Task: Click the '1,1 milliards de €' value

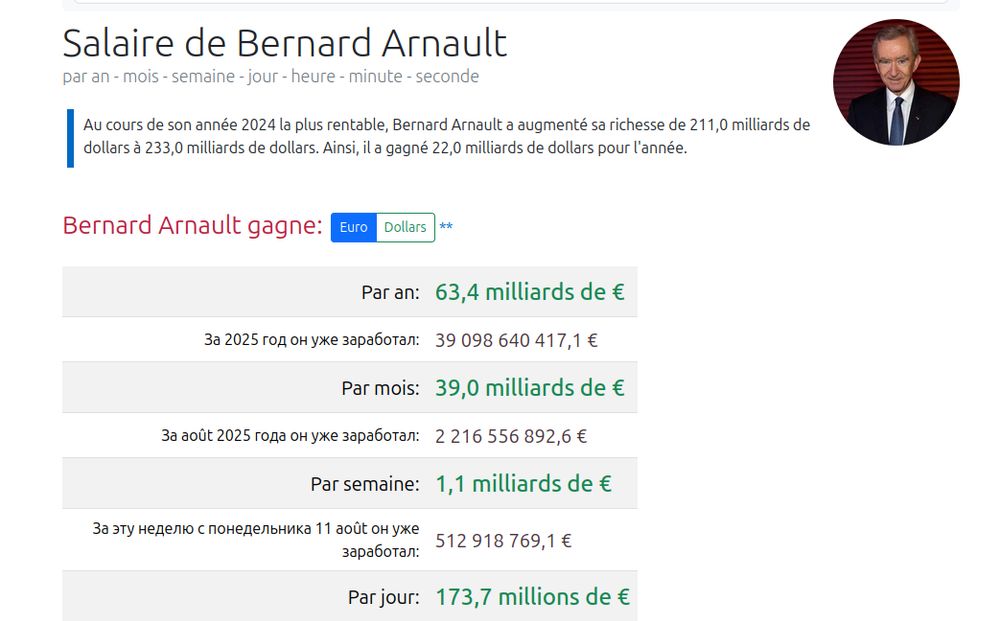Action: click(x=524, y=484)
